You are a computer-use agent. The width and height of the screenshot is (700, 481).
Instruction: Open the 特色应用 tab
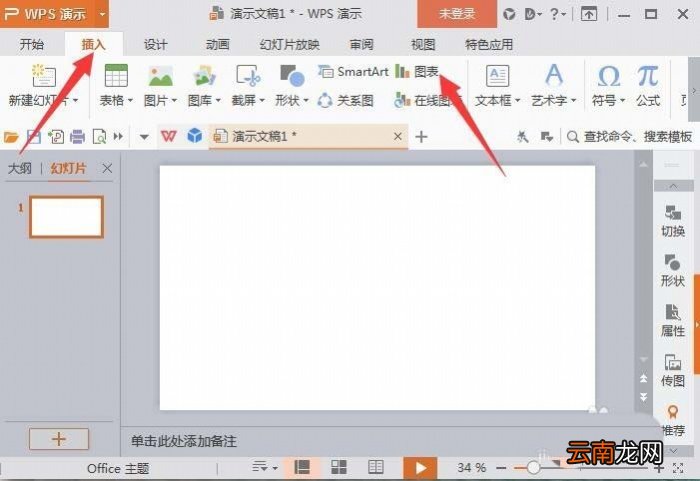489,44
